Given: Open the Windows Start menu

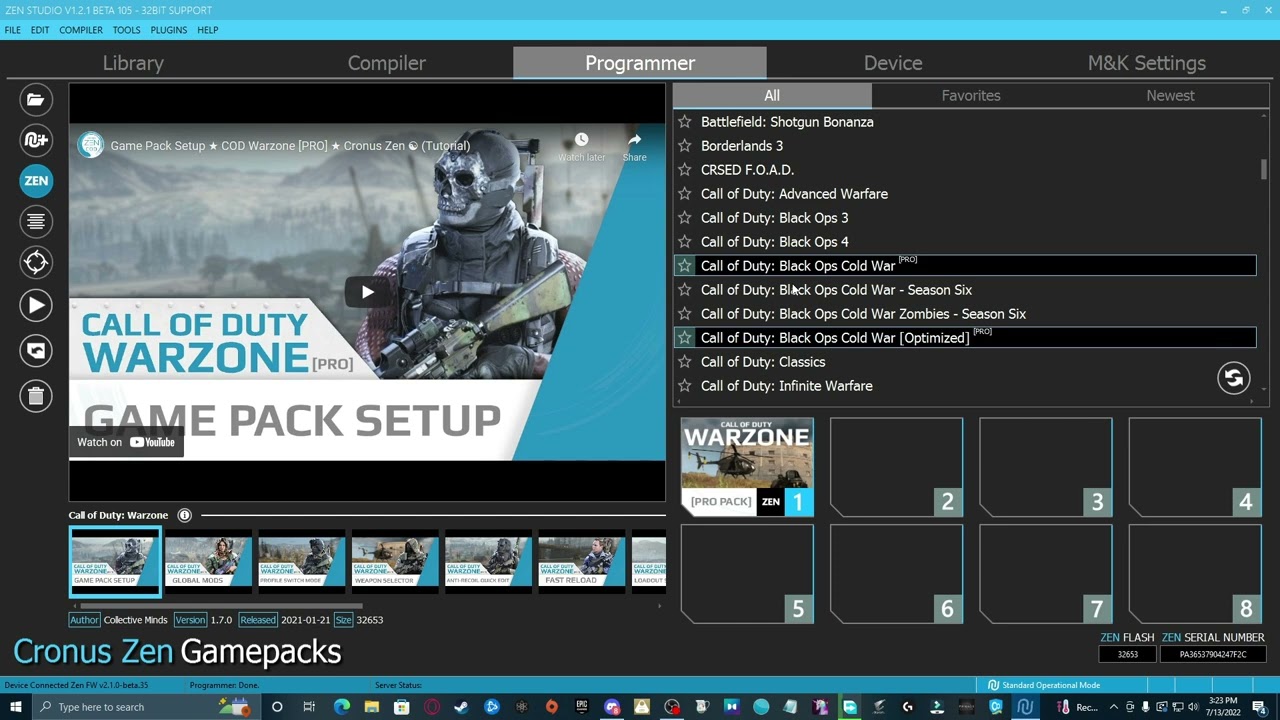Looking at the screenshot, I should tap(15, 707).
